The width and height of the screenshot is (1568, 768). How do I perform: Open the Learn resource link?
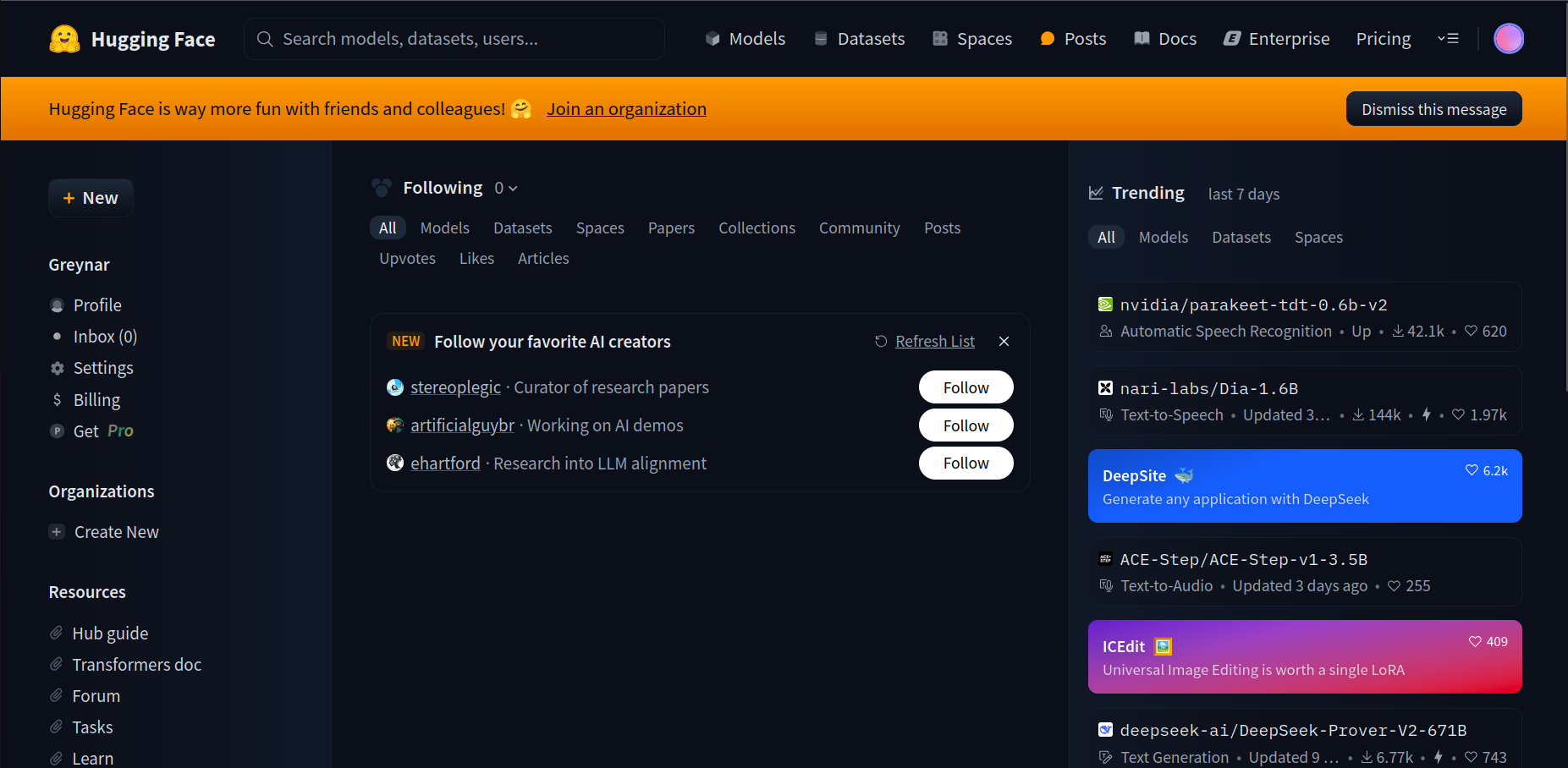pyautogui.click(x=92, y=758)
